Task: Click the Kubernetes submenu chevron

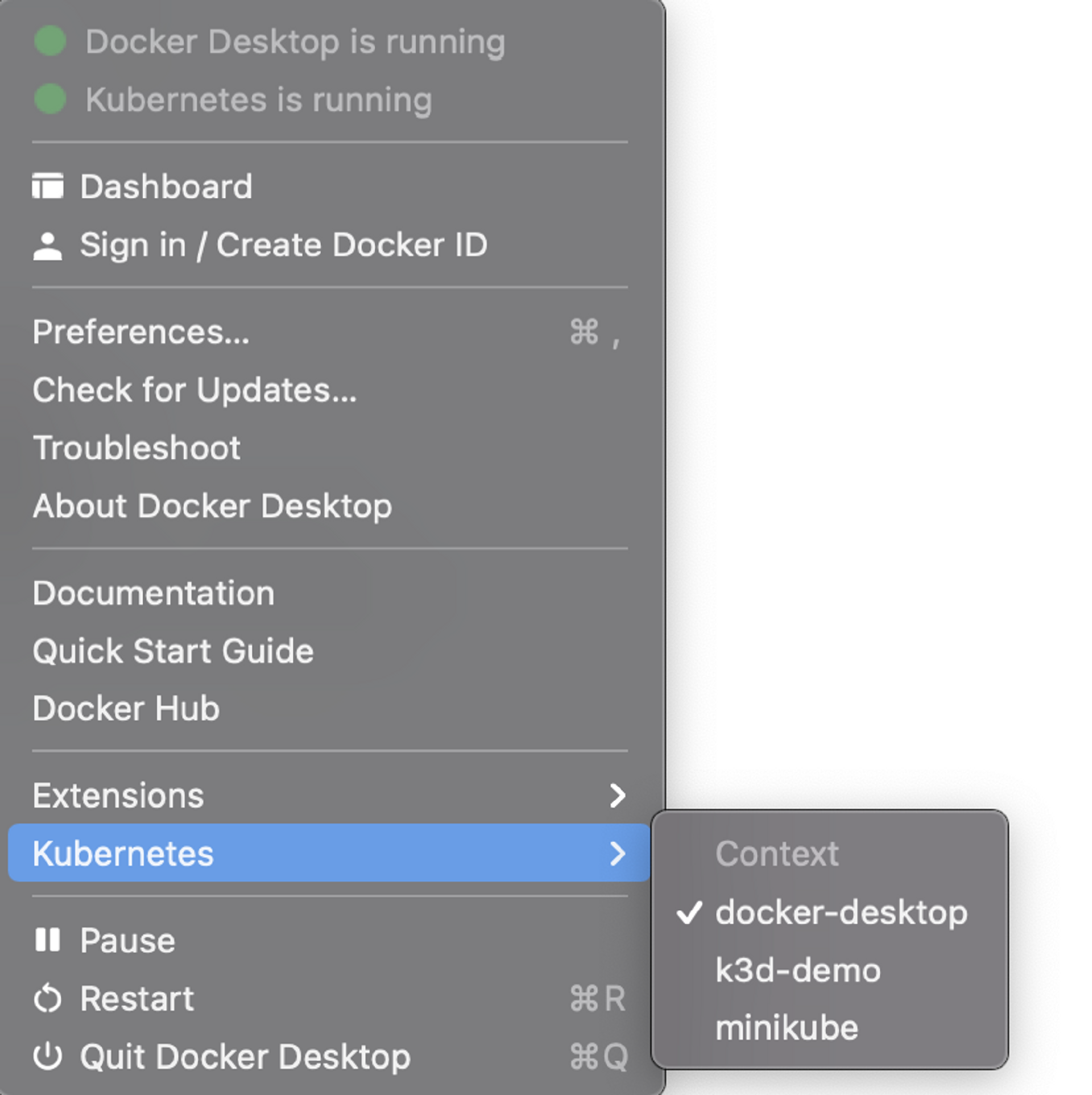Action: [x=617, y=853]
